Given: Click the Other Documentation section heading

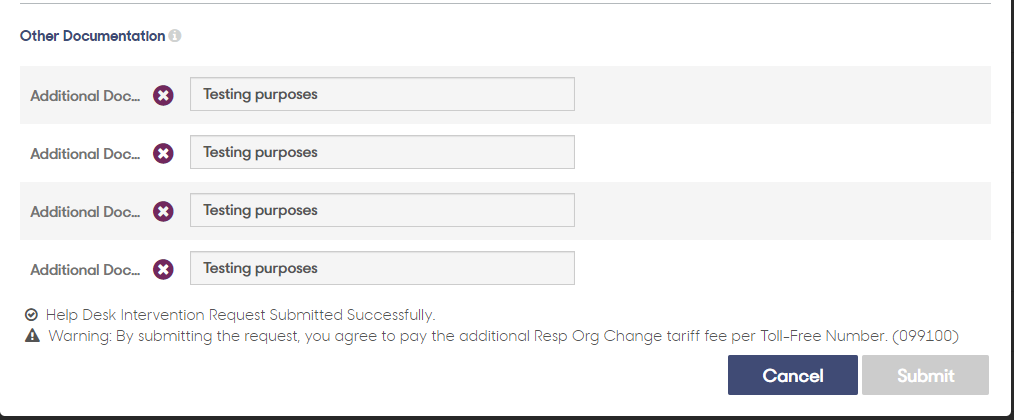Looking at the screenshot, I should (x=92, y=36).
